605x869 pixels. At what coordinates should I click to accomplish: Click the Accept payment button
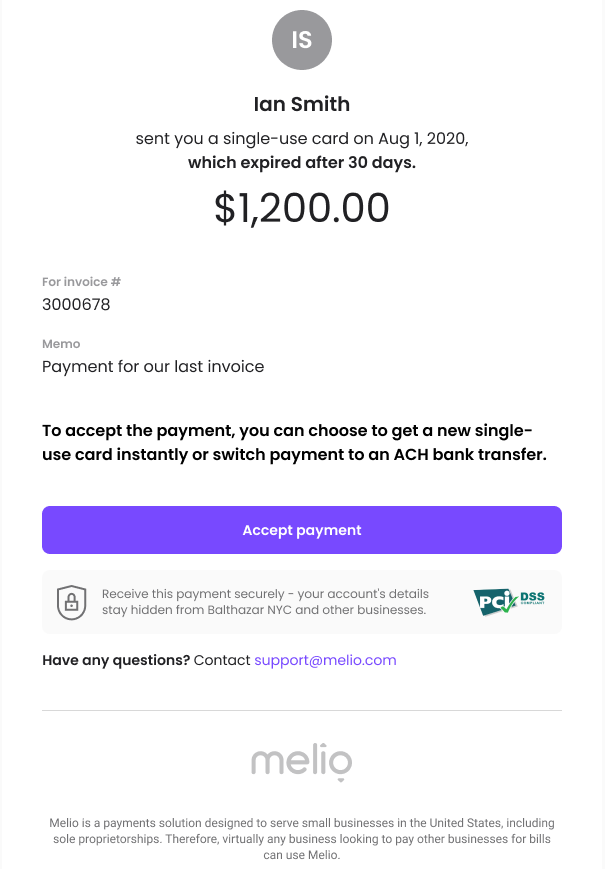tap(302, 530)
